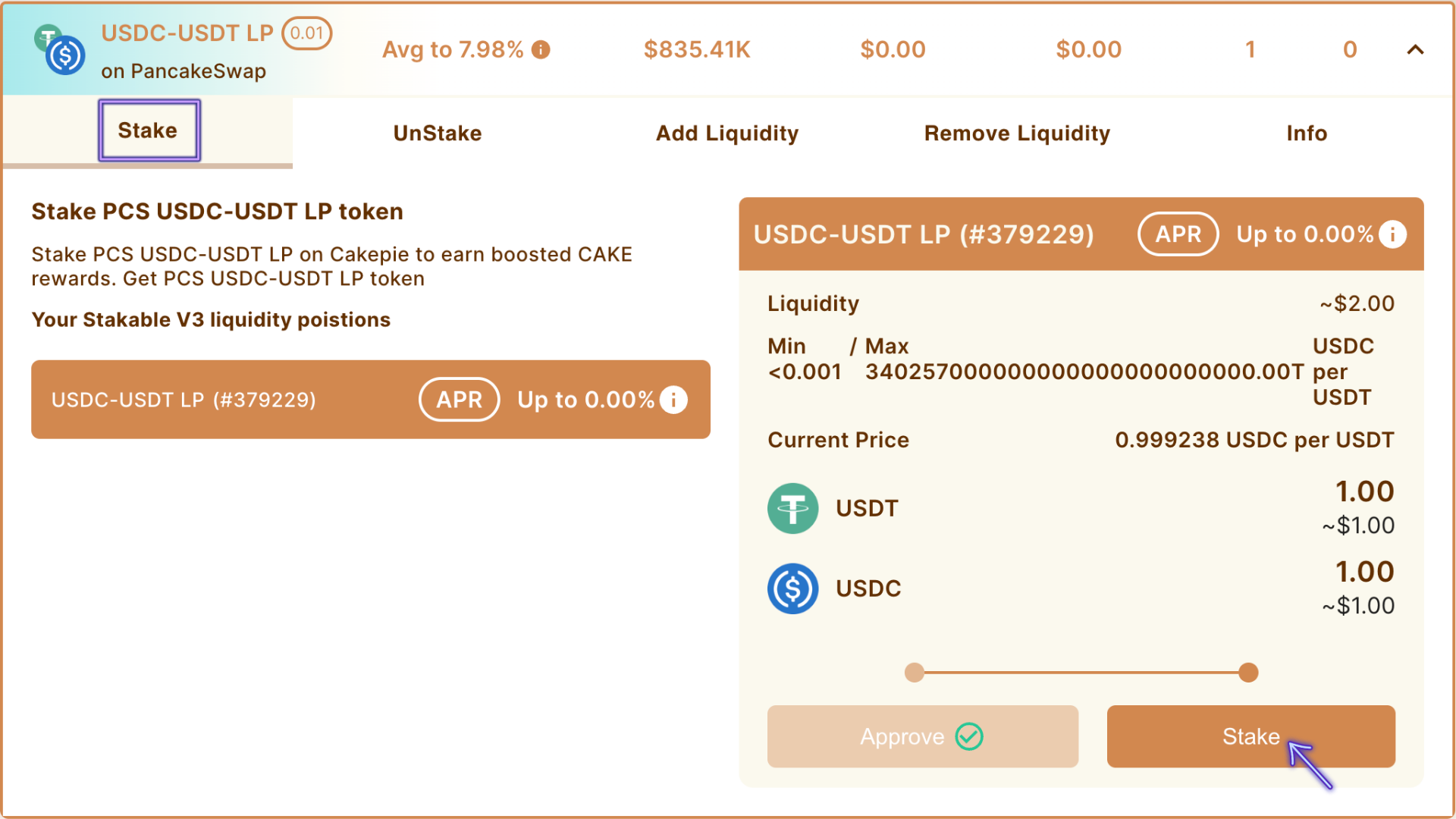Click the Avg APR info icon
Screen dimensions: 1456x819
click(541, 50)
